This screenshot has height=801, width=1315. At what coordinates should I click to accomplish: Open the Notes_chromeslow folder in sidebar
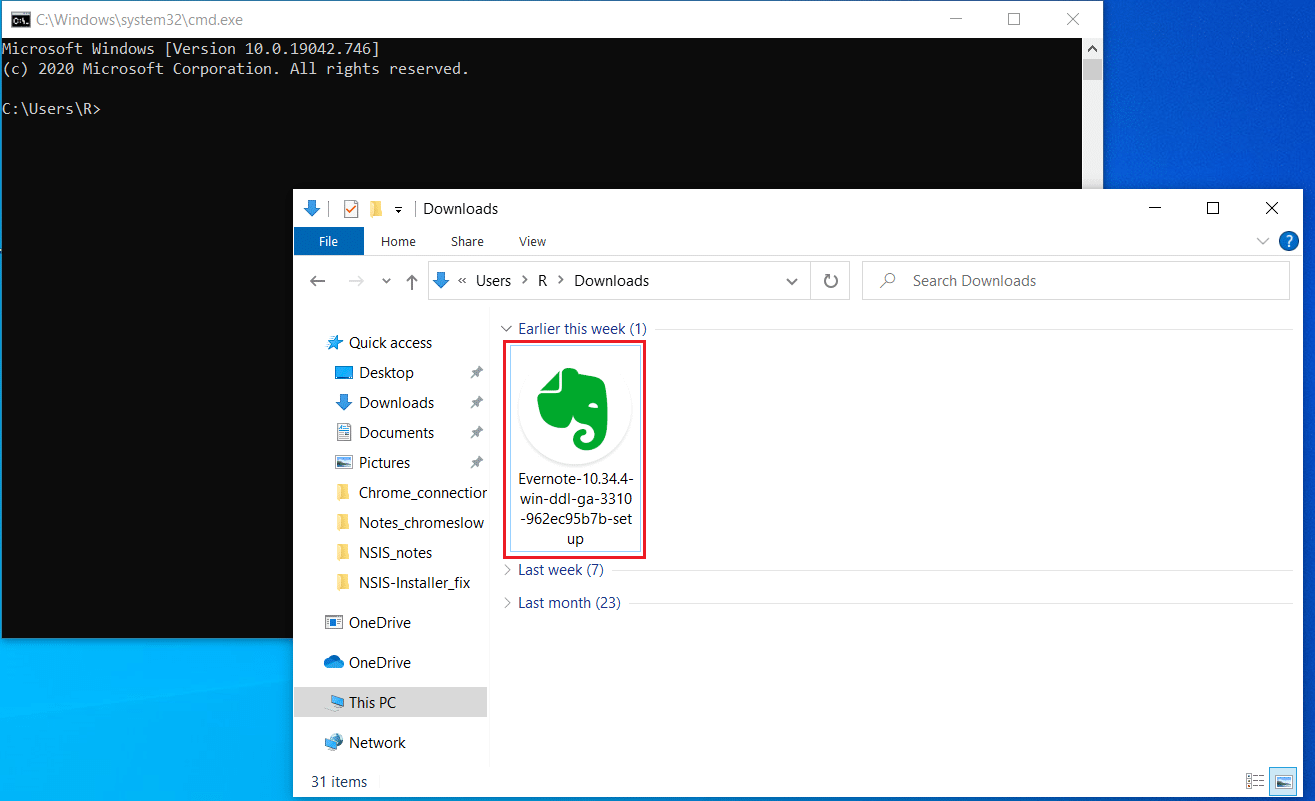pos(421,523)
